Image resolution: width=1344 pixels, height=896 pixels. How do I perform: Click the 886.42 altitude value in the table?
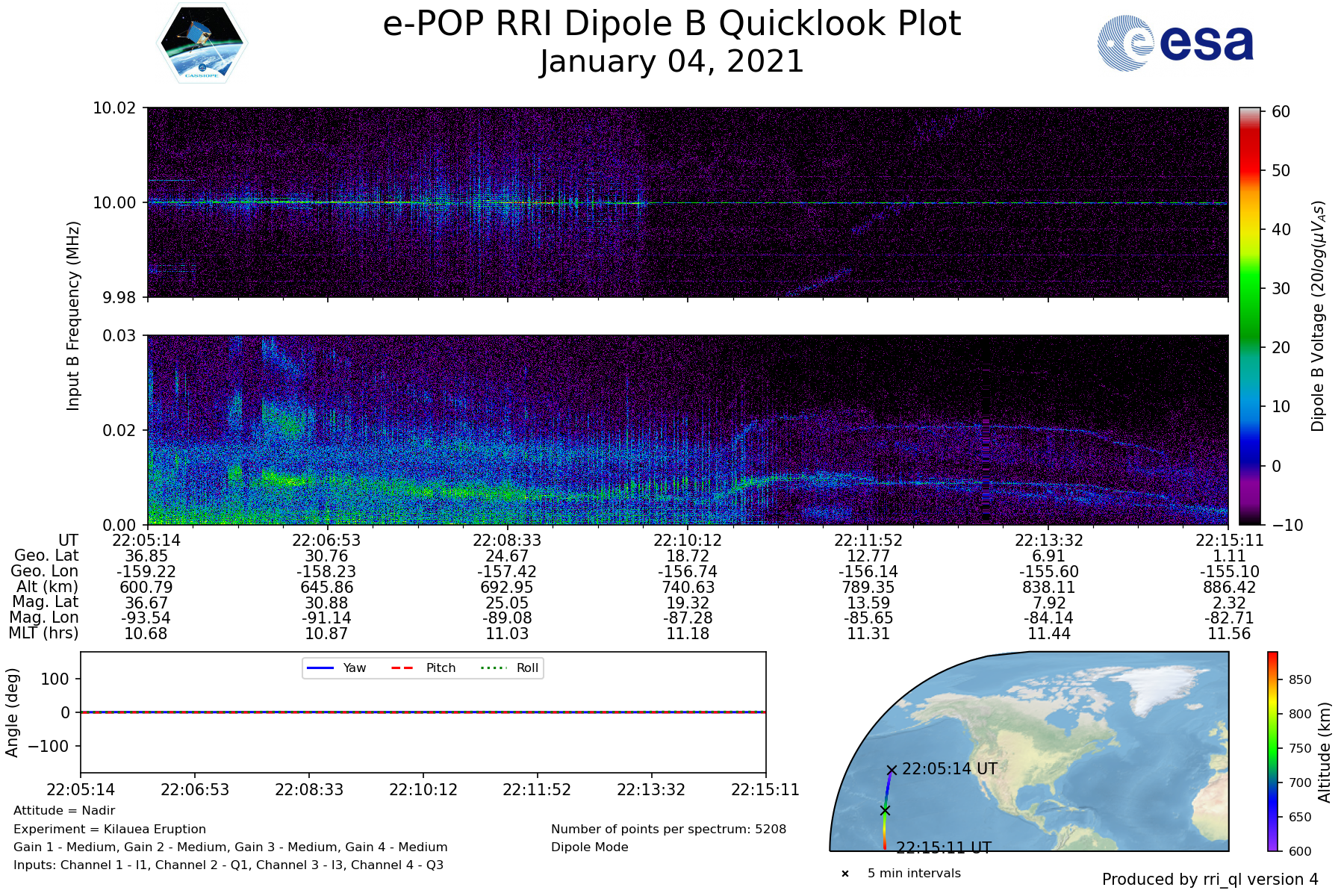pos(1229,587)
